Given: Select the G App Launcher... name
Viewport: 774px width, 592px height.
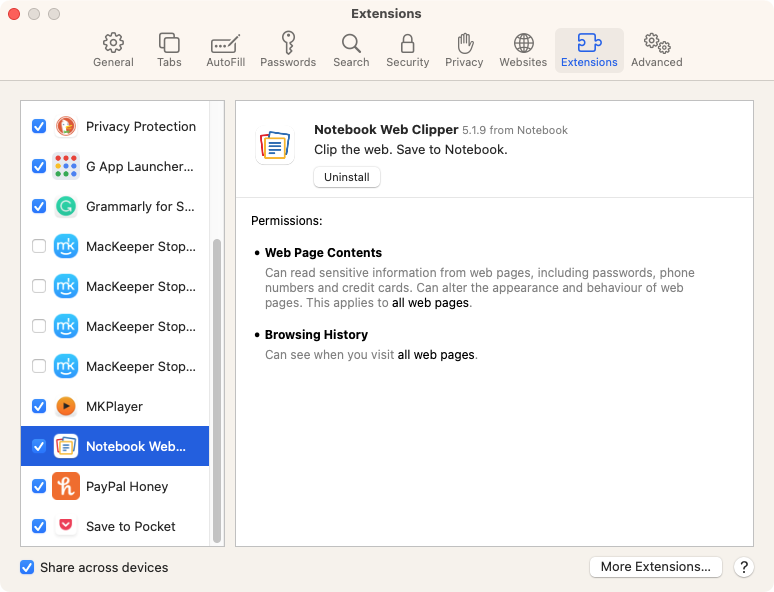Looking at the screenshot, I should pos(140,166).
